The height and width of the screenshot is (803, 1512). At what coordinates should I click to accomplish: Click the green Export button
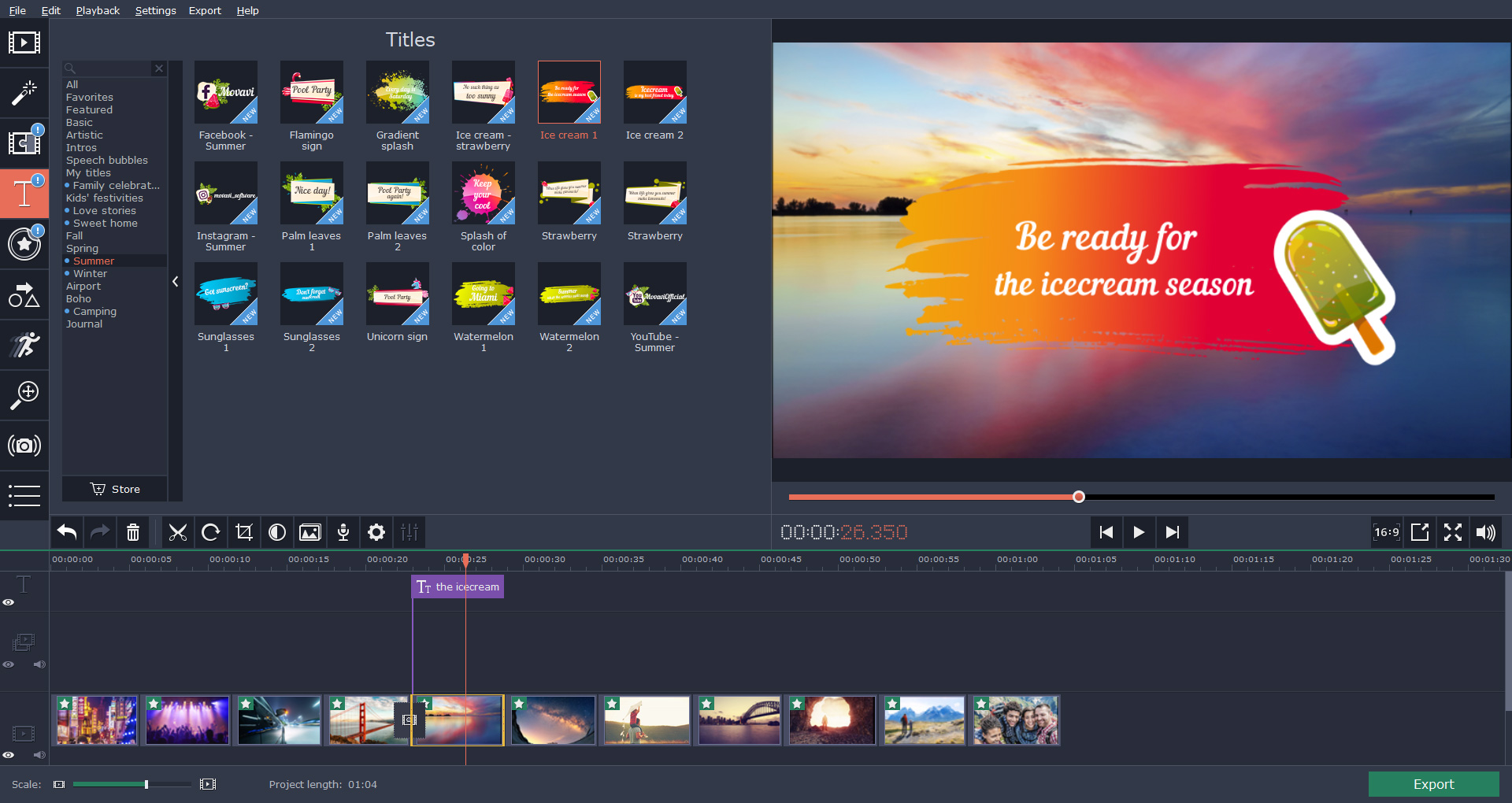(1432, 784)
